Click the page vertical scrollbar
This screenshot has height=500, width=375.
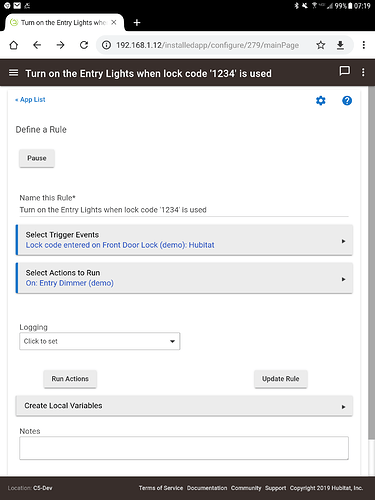tap(371, 263)
